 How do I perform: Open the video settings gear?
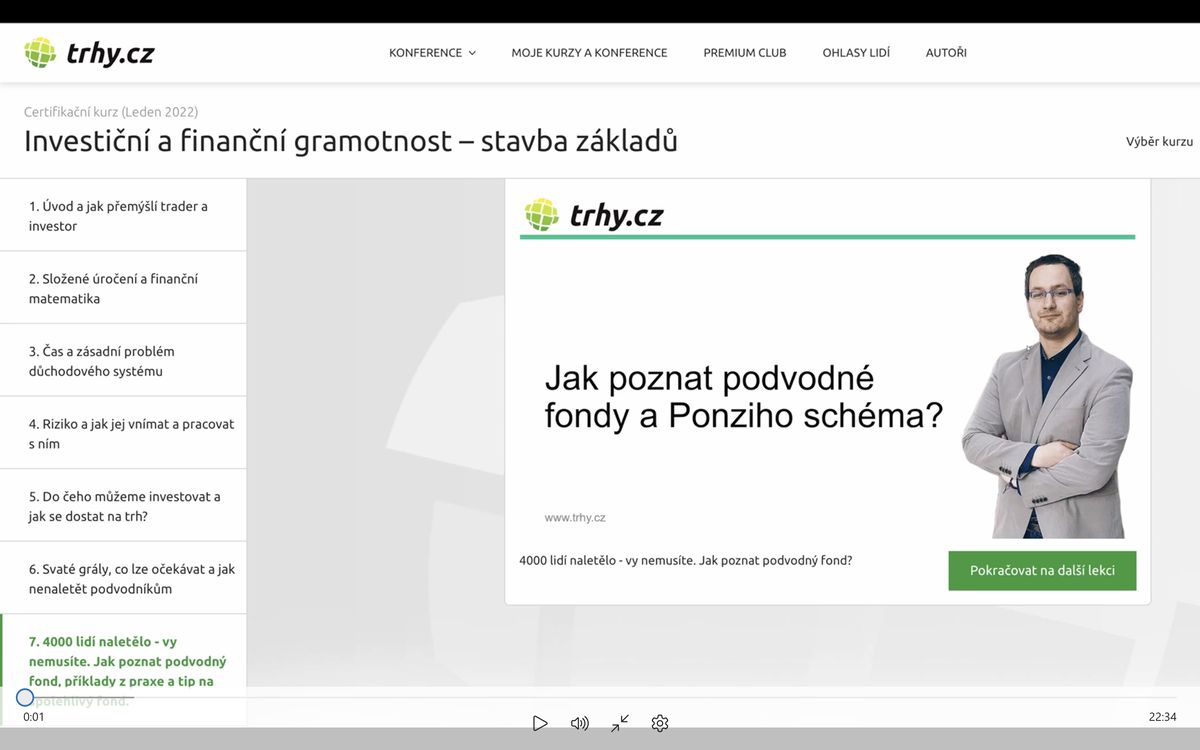pos(660,723)
